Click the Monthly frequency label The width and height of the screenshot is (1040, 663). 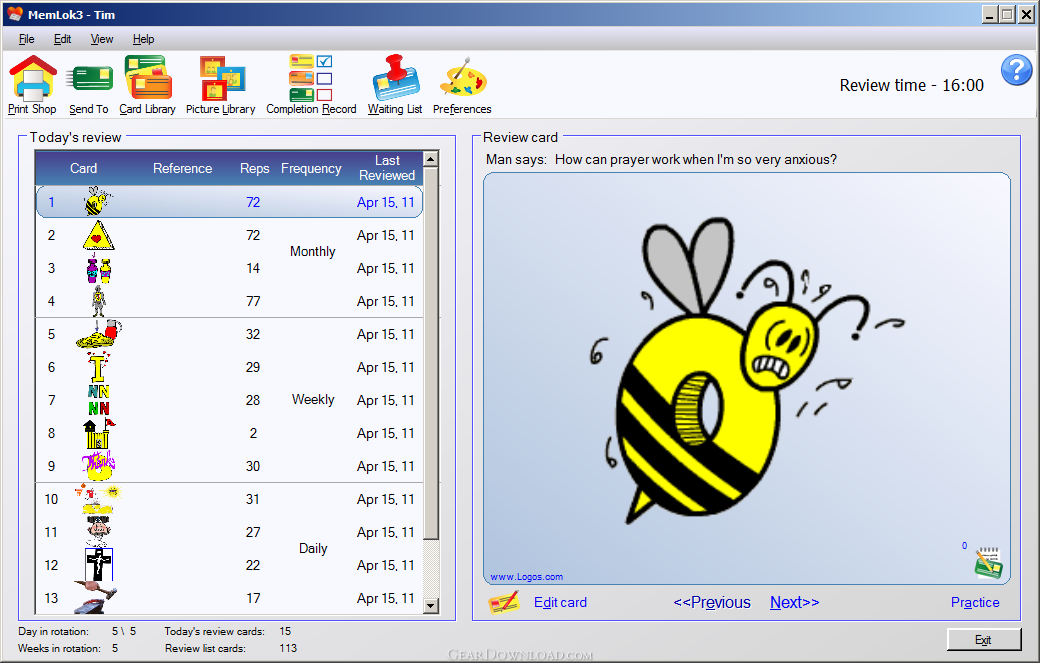click(312, 252)
